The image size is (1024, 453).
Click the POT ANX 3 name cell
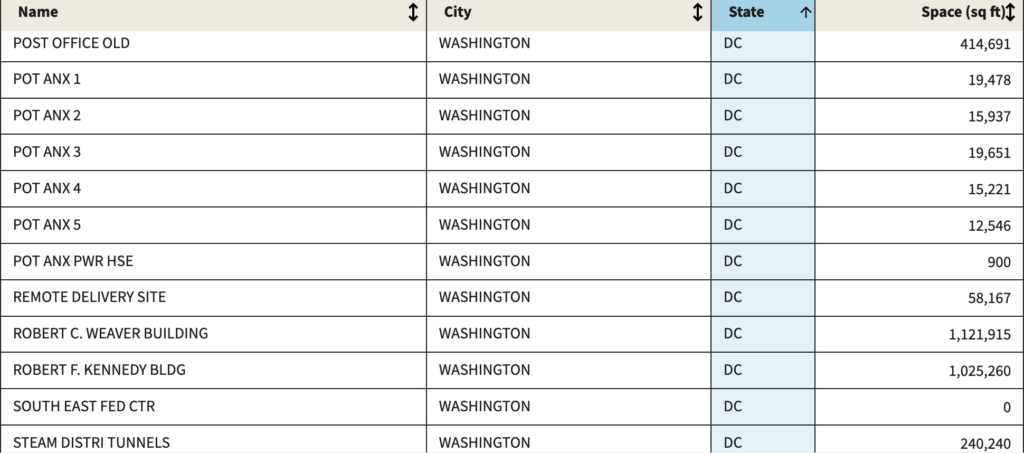click(47, 152)
